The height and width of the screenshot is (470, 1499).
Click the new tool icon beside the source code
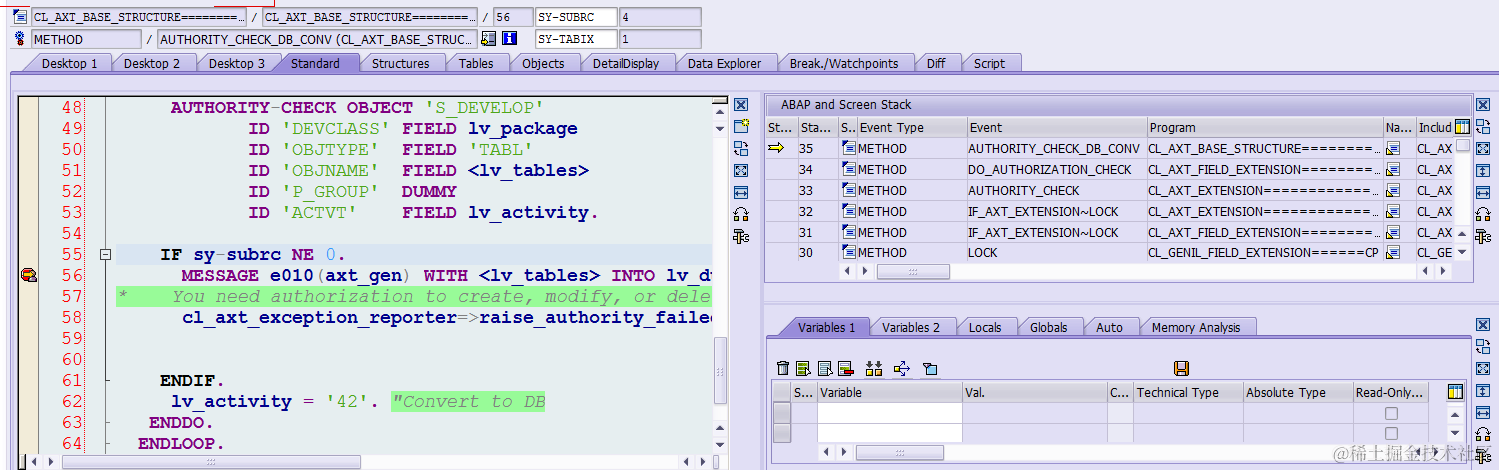click(741, 127)
